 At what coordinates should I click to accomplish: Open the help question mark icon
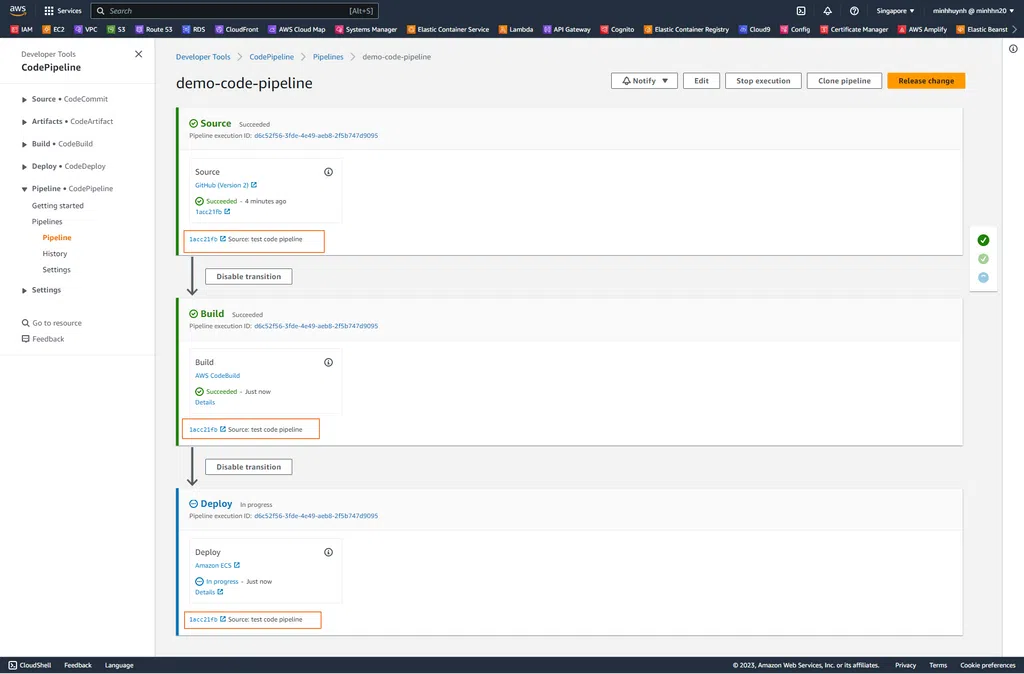coord(854,10)
